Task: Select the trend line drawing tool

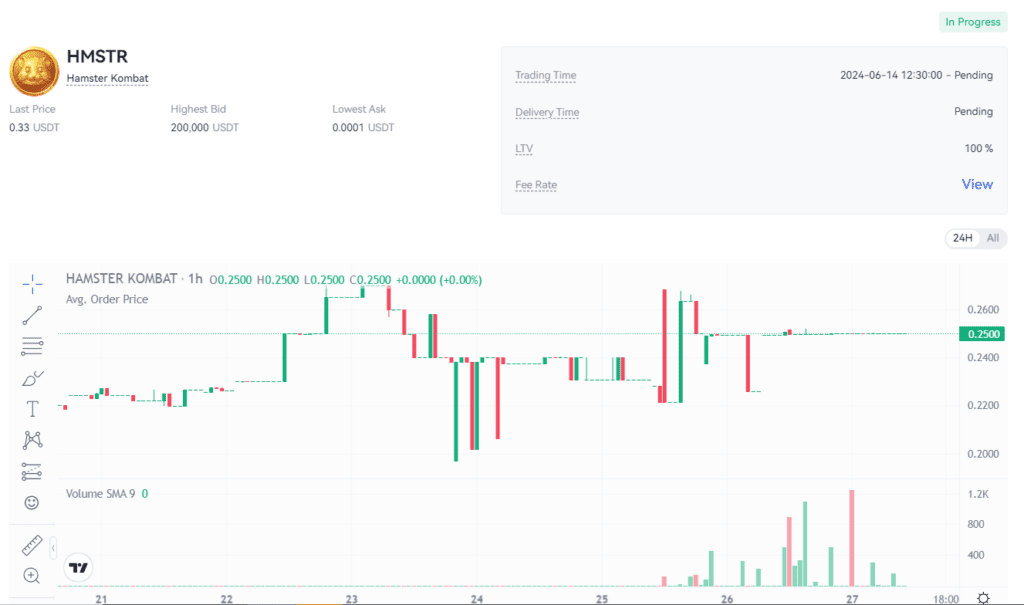Action: click(x=31, y=314)
